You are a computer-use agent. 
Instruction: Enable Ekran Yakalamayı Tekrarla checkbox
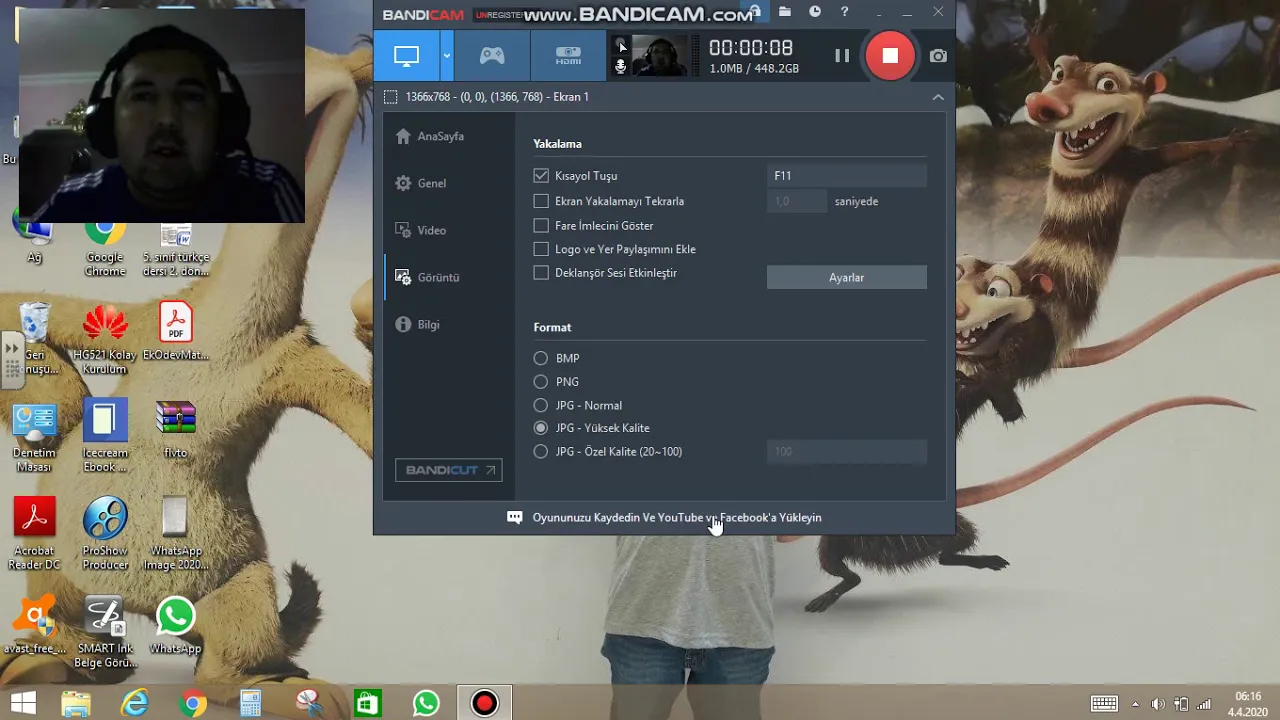pyautogui.click(x=541, y=201)
